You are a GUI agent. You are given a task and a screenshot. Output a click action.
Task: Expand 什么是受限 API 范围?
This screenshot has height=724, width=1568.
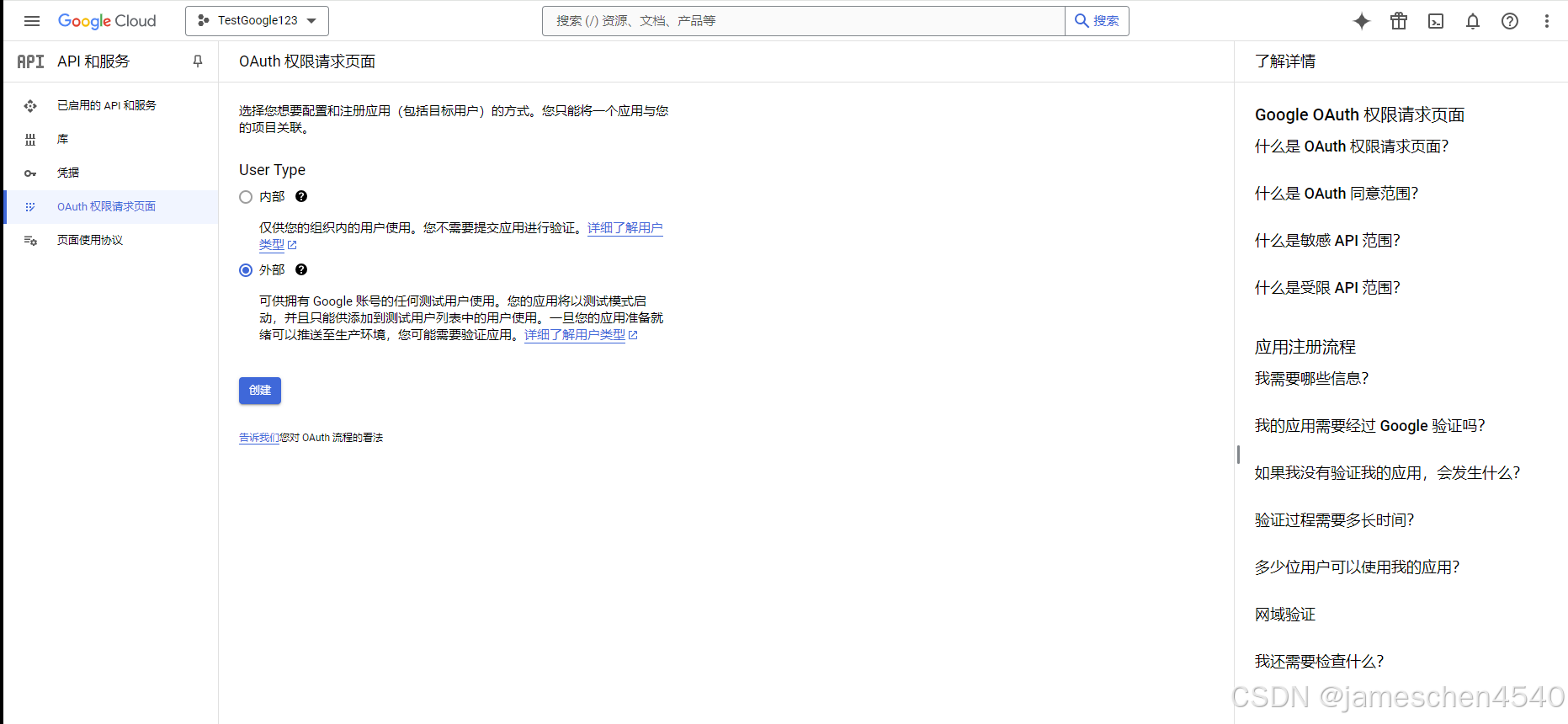point(1327,288)
